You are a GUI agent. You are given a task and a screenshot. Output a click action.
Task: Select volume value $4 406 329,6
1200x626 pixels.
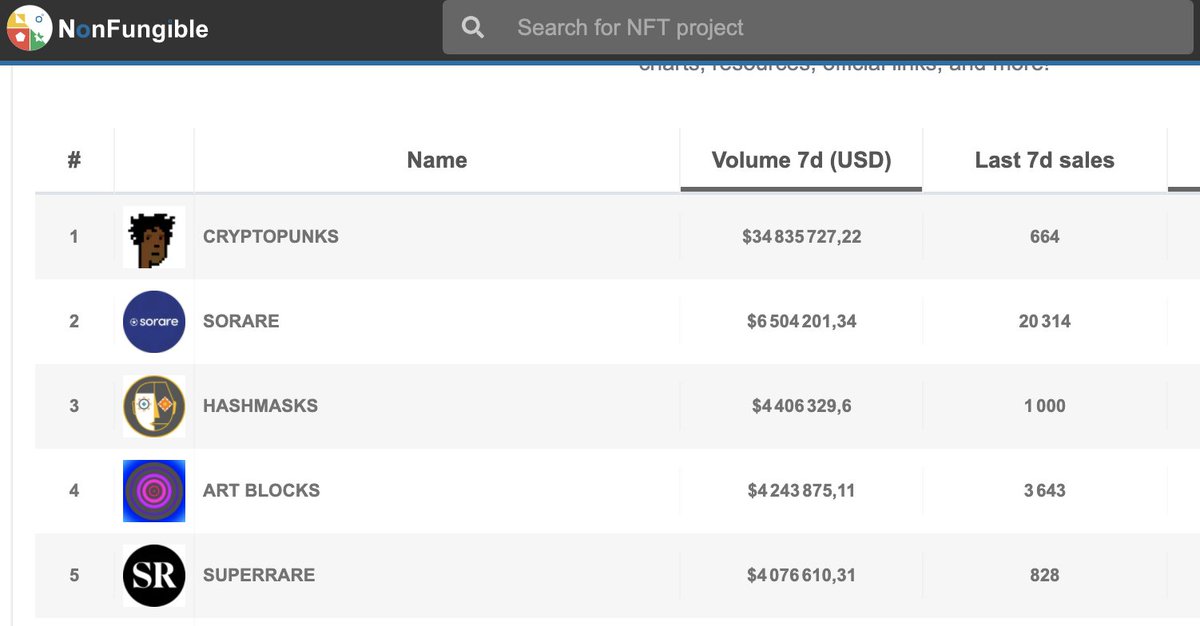pyautogui.click(x=801, y=406)
